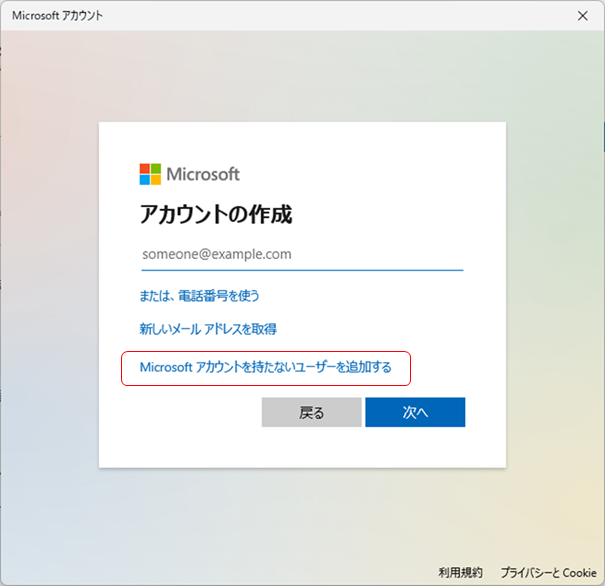Click the blue square of Microsoft logo
605x586 pixels.
[x=144, y=180]
